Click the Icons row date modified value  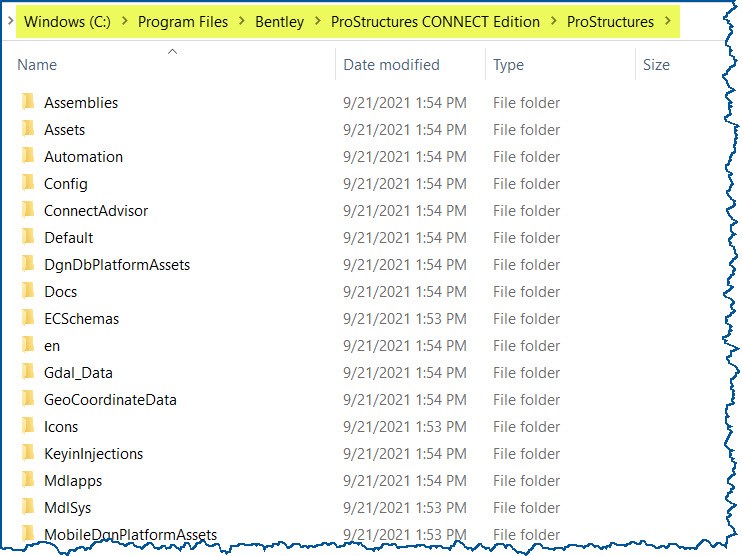pos(405,426)
